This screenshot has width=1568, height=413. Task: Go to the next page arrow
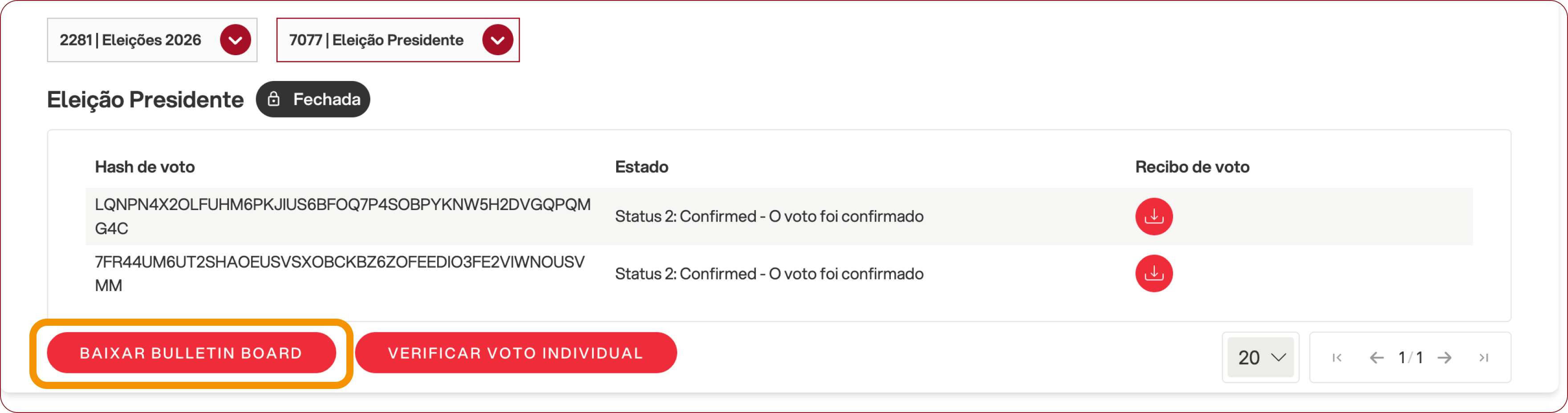pos(1444,358)
